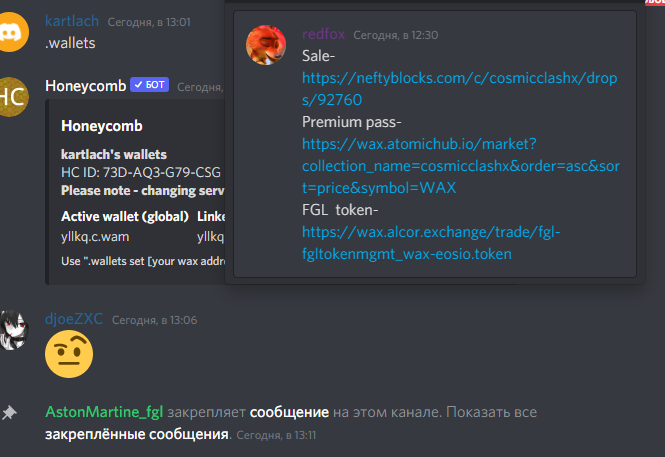Click the pin icon beside AstonMartine_fgl notice
665x457 pixels.
[9, 412]
